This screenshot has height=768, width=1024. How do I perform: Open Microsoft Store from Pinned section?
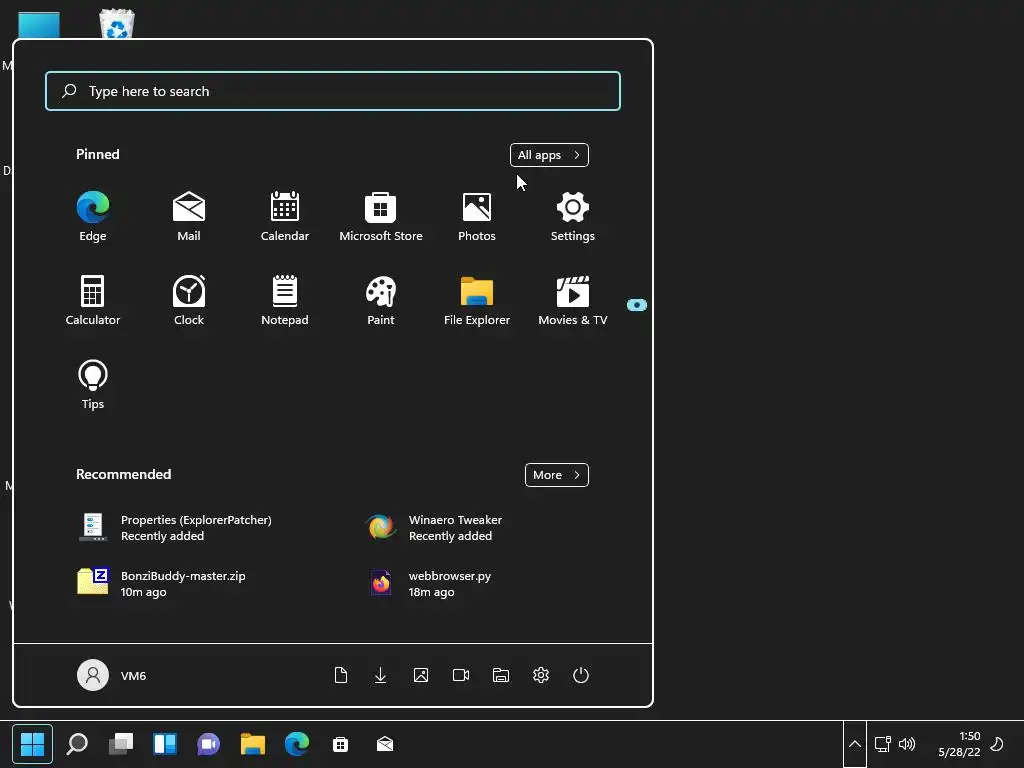click(381, 217)
